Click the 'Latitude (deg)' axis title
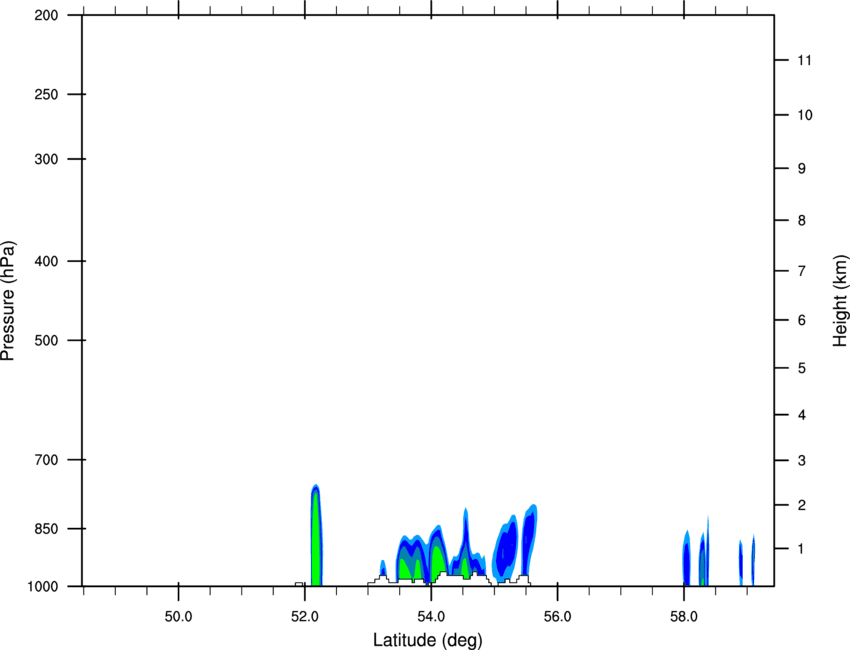Screen dimensions: 850x650 pos(427,640)
